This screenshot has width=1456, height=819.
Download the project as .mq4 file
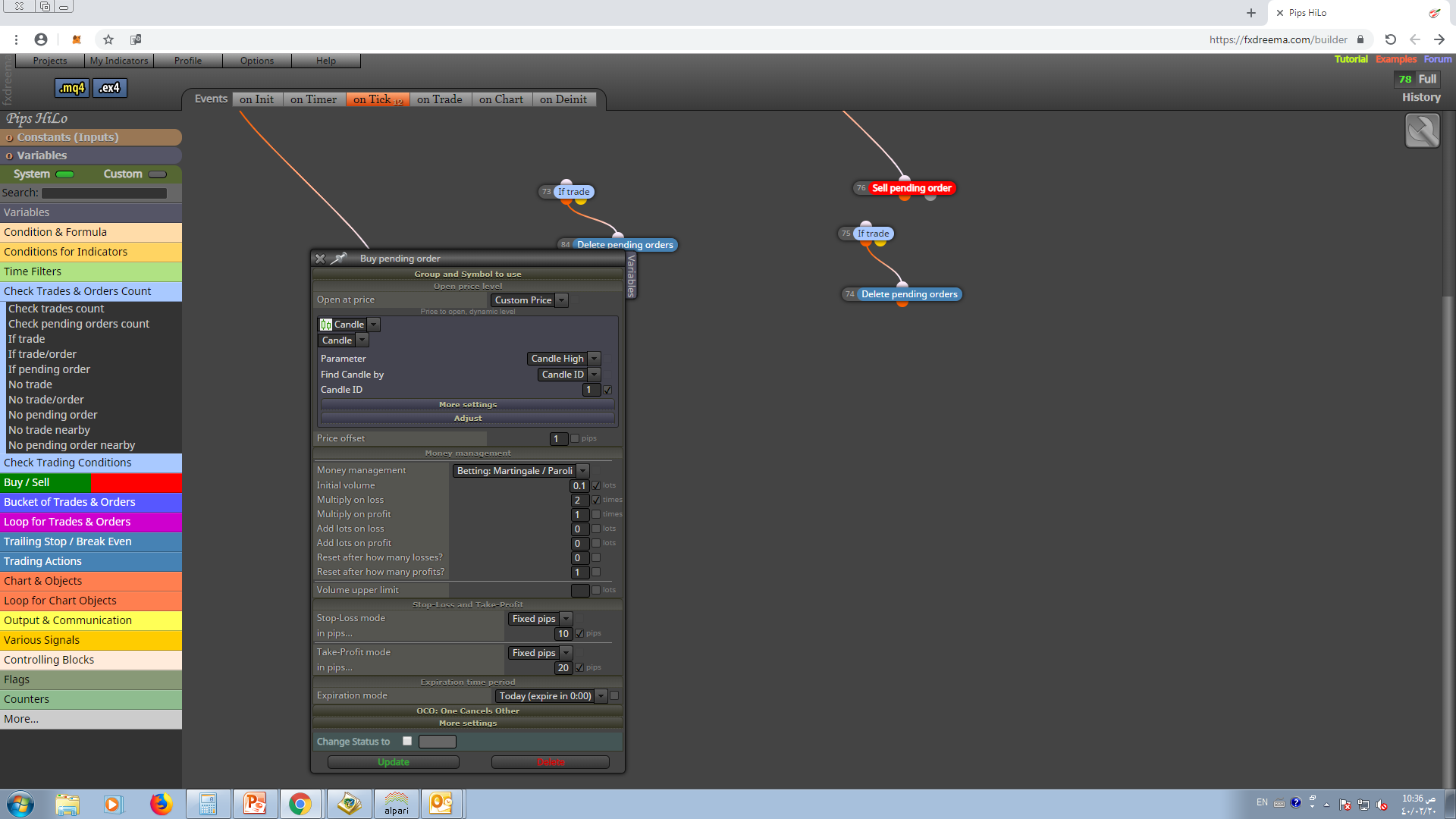point(72,88)
